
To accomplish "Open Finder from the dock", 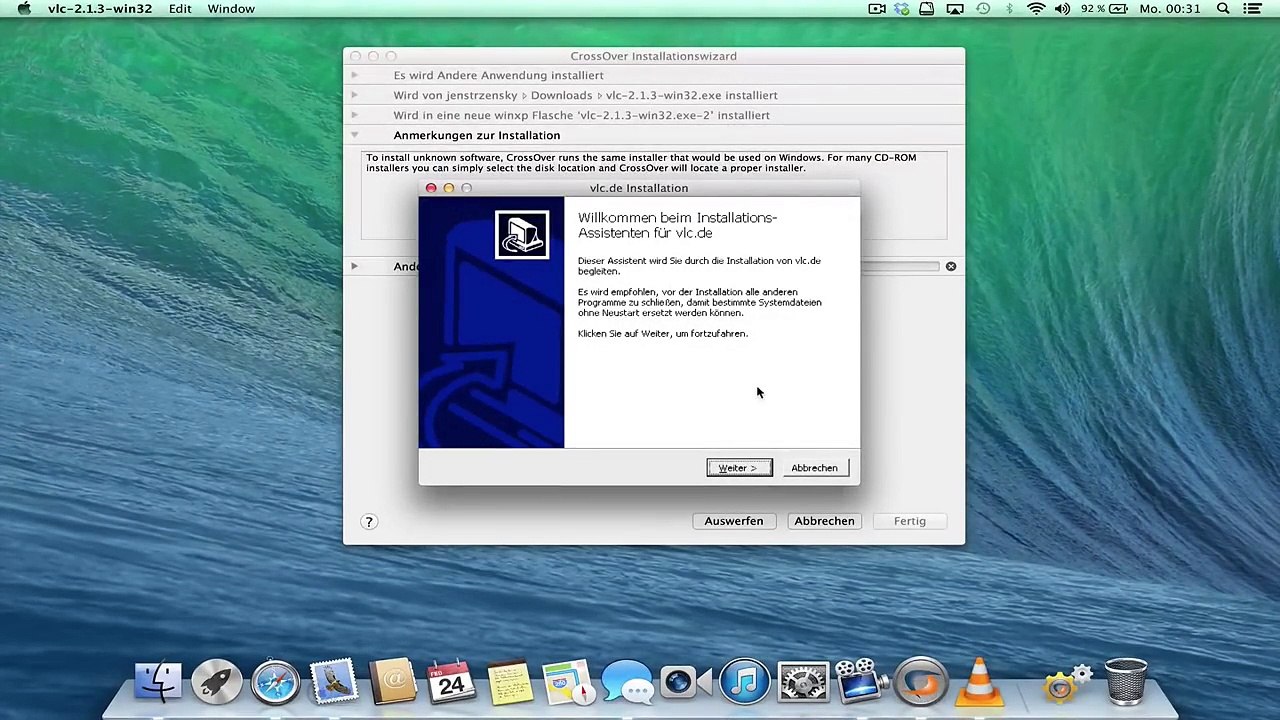I will click(158, 683).
